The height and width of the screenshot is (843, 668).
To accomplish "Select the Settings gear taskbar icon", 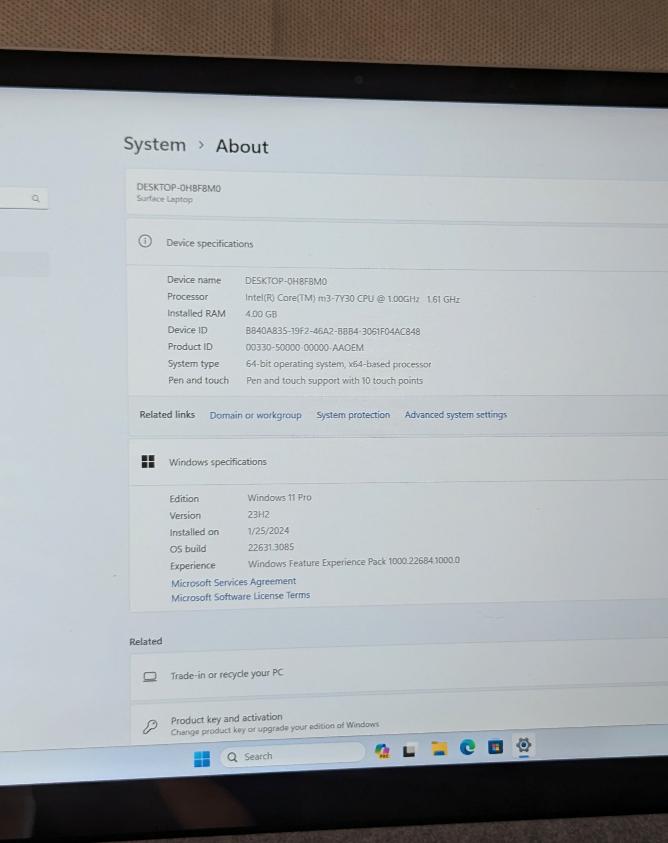I will pyautogui.click(x=523, y=745).
